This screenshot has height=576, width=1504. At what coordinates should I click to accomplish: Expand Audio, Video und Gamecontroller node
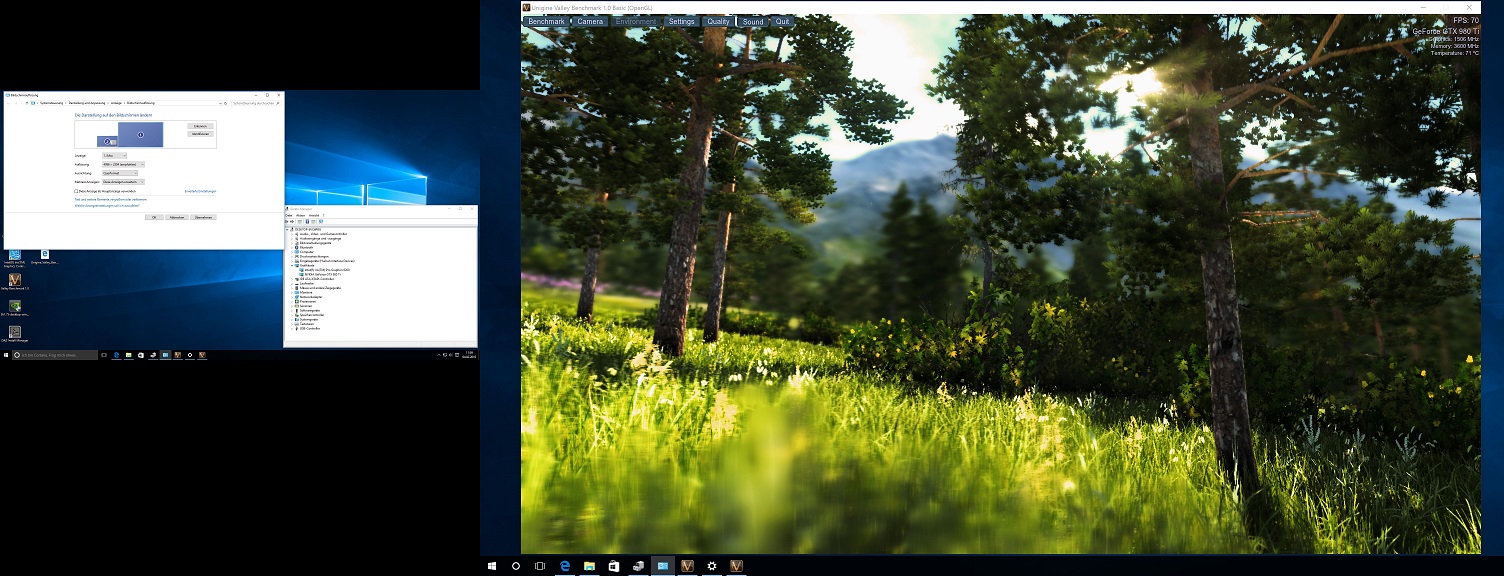click(292, 234)
